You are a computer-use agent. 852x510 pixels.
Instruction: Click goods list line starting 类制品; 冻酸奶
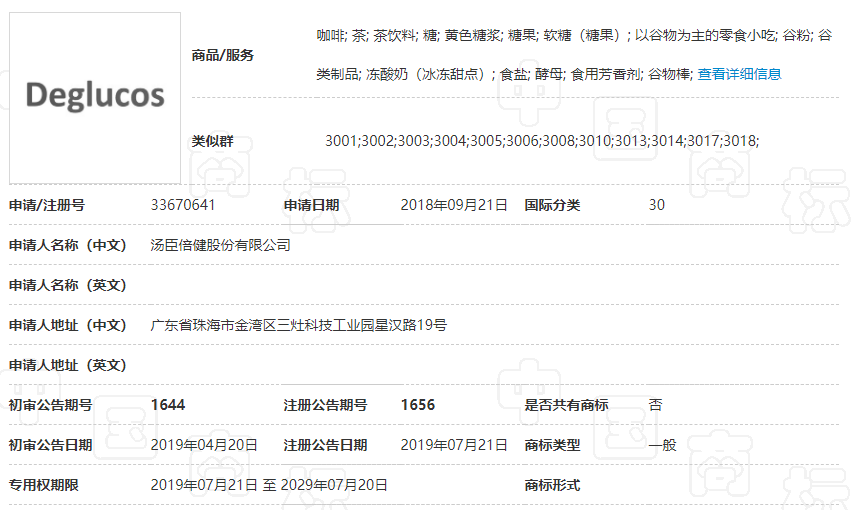click(505, 74)
